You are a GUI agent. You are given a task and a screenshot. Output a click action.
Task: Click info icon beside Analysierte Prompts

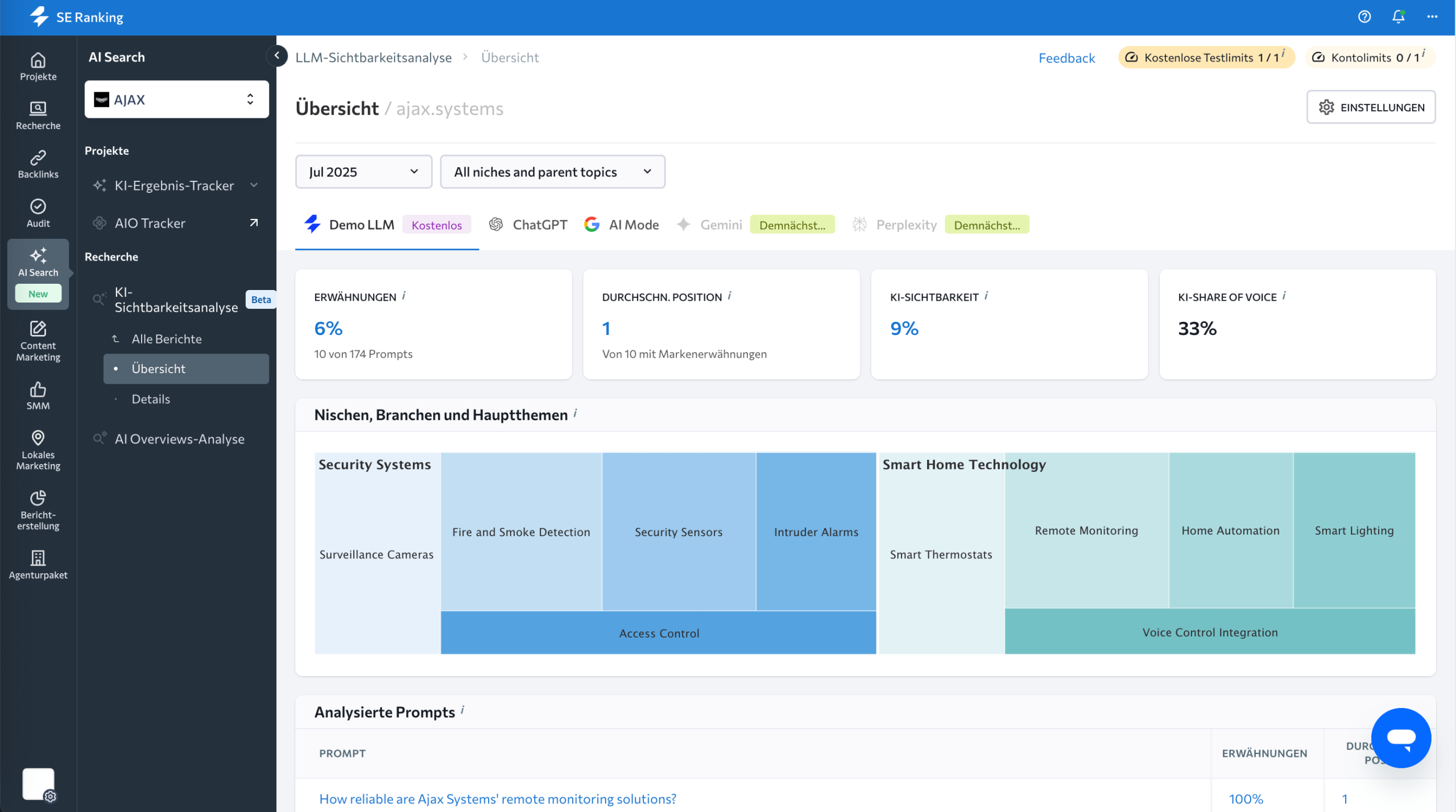coord(462,710)
